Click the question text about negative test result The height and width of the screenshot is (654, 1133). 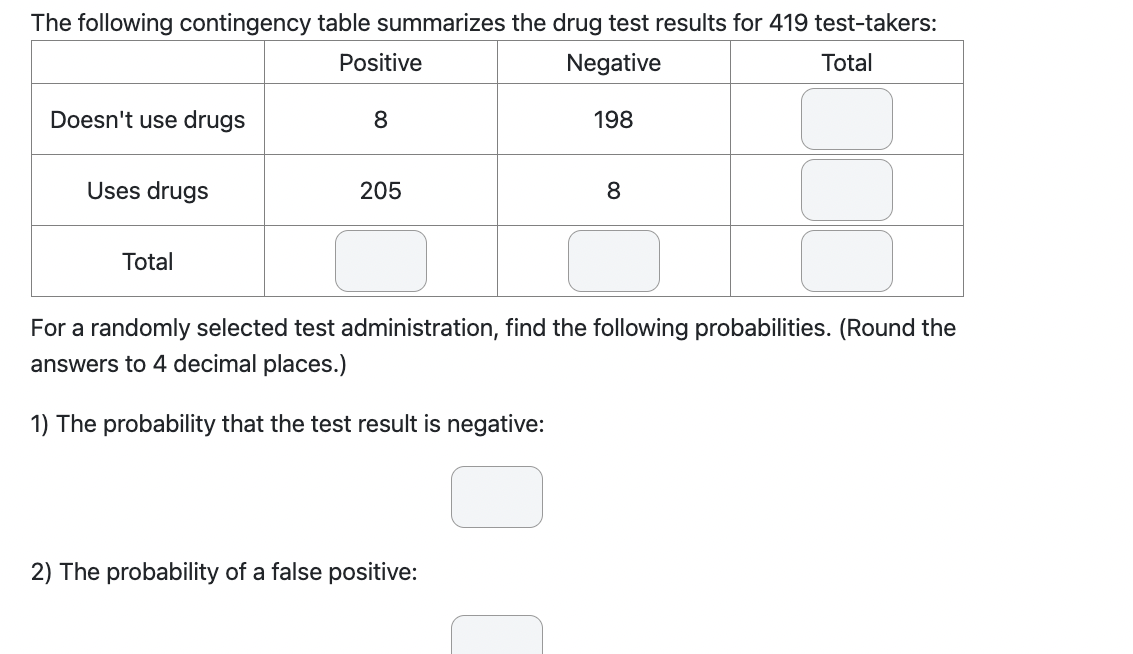(287, 423)
